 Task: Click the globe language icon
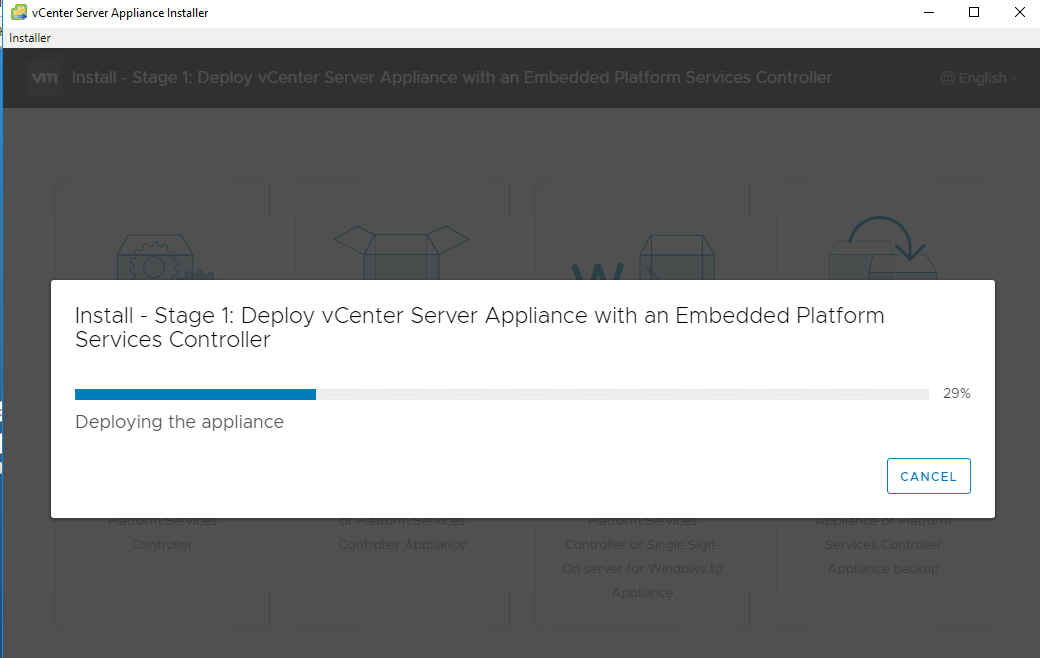coord(948,78)
